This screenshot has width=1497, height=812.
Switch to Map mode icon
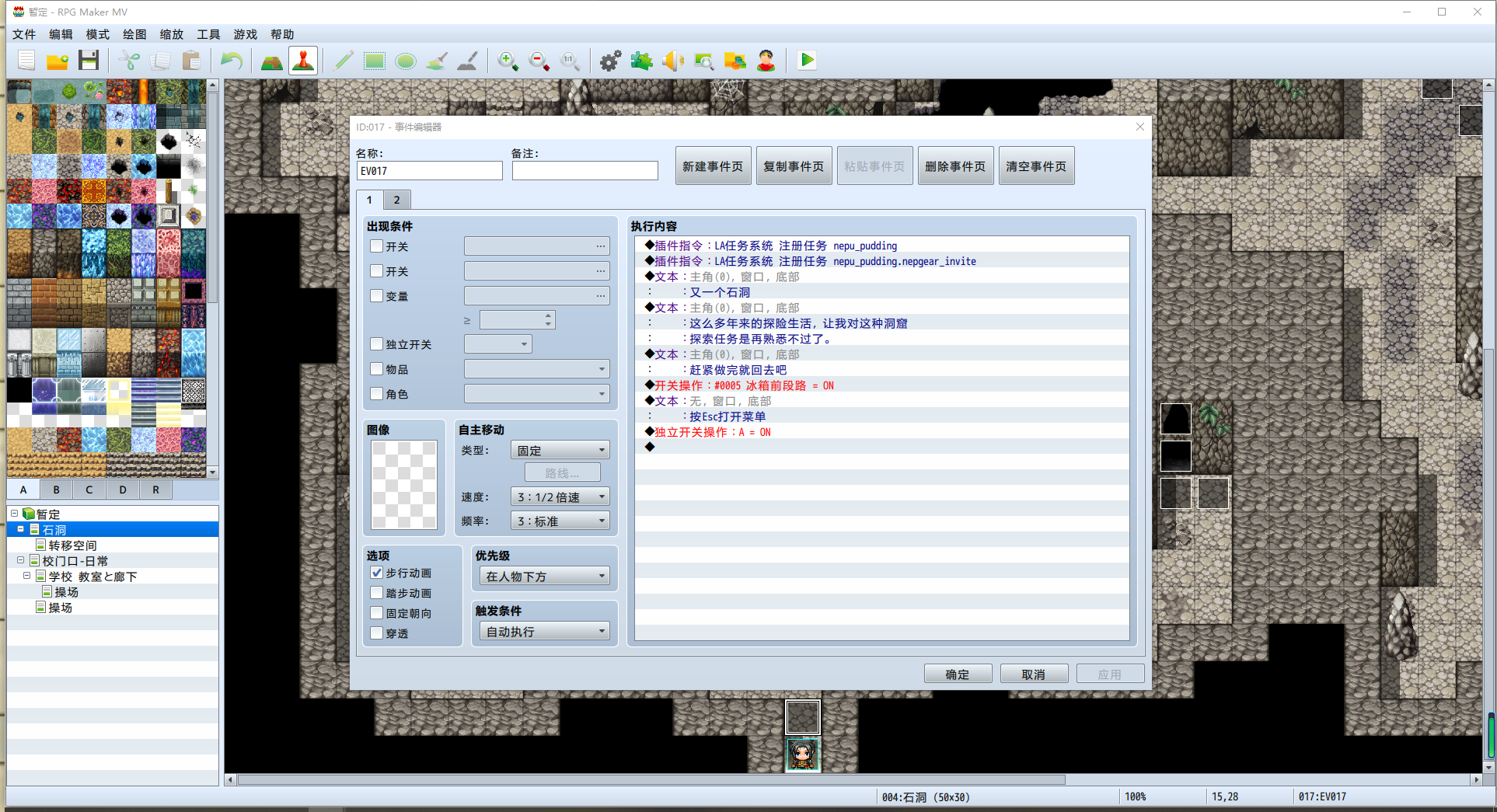click(272, 61)
